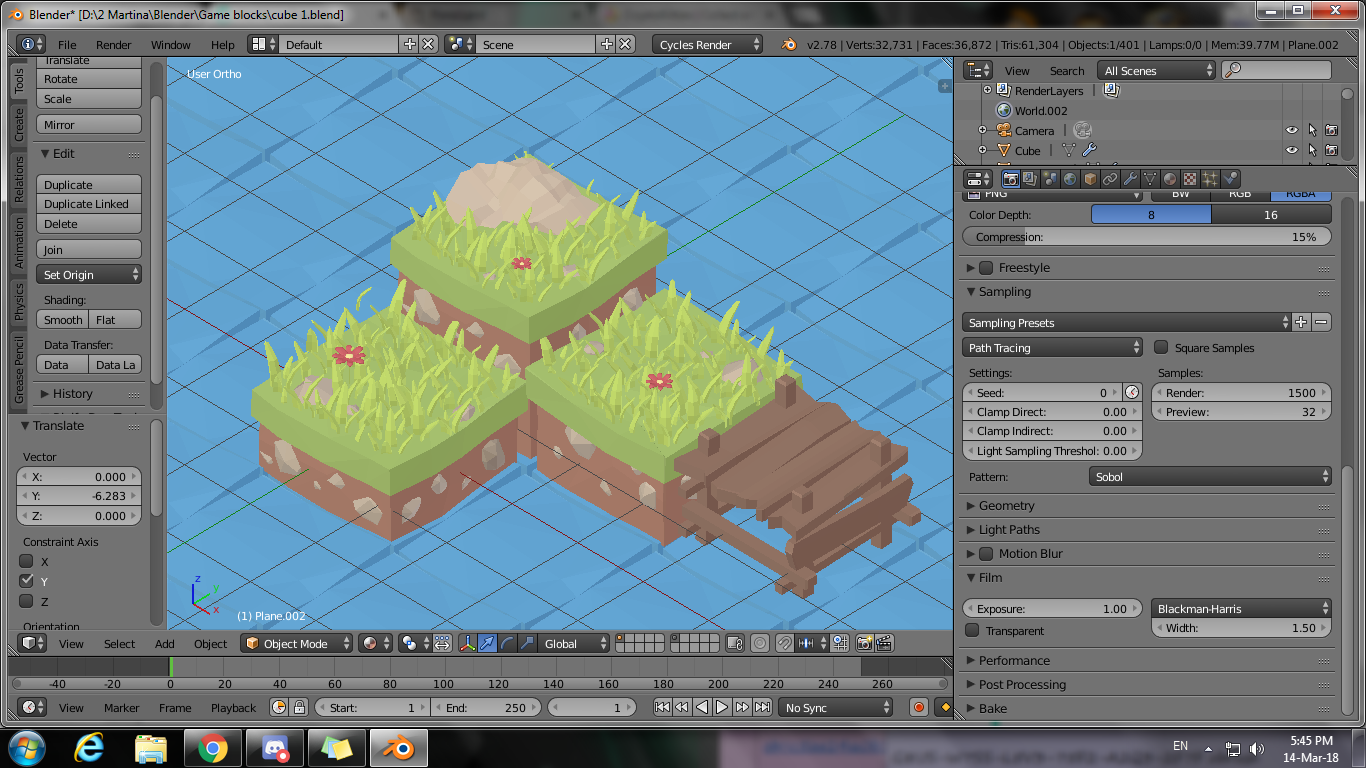Viewport: 1366px width, 768px height.
Task: Open the Material properties tab
Action: click(x=1170, y=179)
